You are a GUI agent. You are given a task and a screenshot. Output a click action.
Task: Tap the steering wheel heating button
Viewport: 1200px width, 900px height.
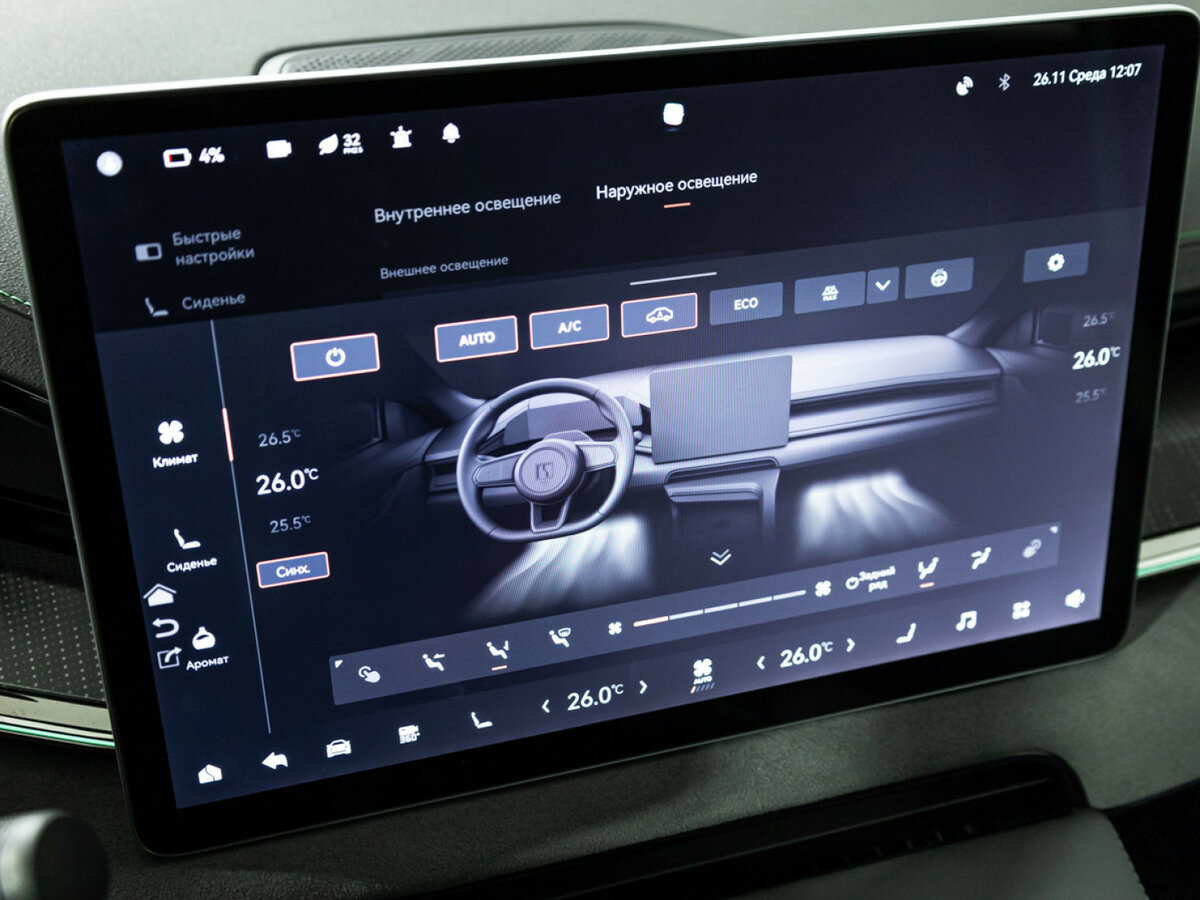pyautogui.click(x=939, y=277)
